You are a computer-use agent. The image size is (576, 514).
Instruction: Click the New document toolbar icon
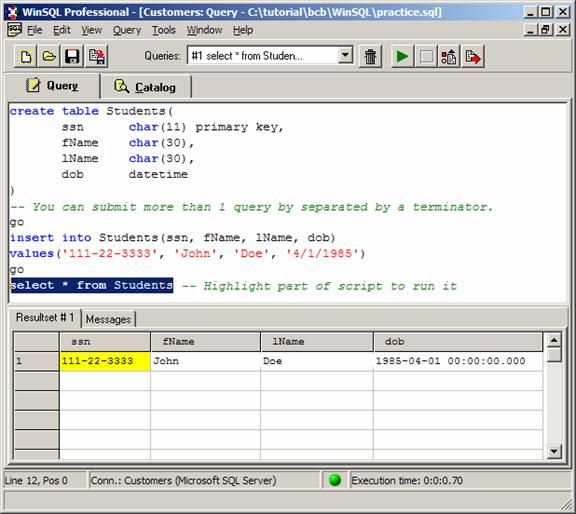click(x=25, y=56)
